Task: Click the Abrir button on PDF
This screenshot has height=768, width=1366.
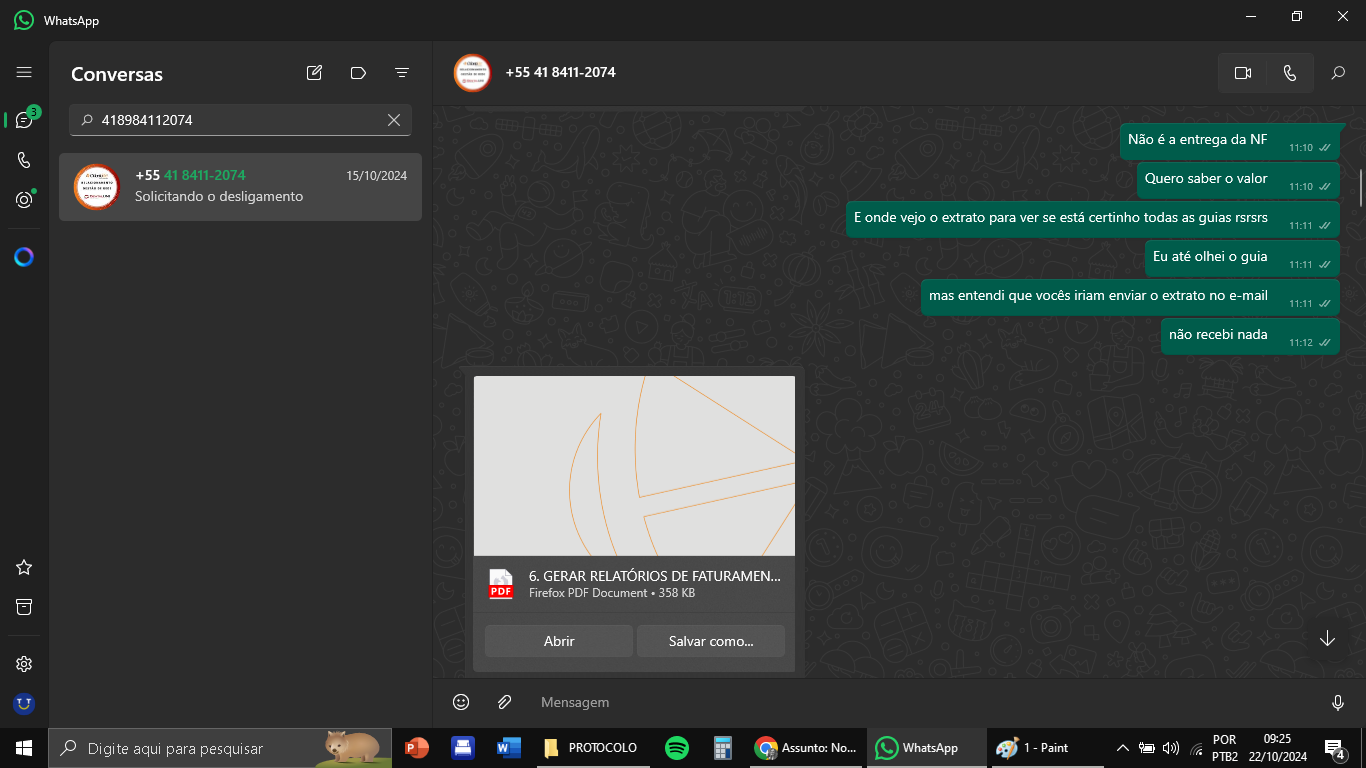Action: (558, 641)
